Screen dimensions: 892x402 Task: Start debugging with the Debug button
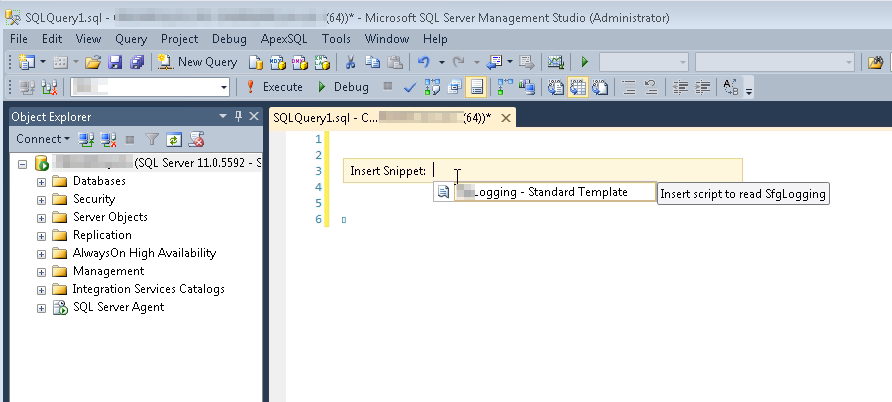click(342, 87)
